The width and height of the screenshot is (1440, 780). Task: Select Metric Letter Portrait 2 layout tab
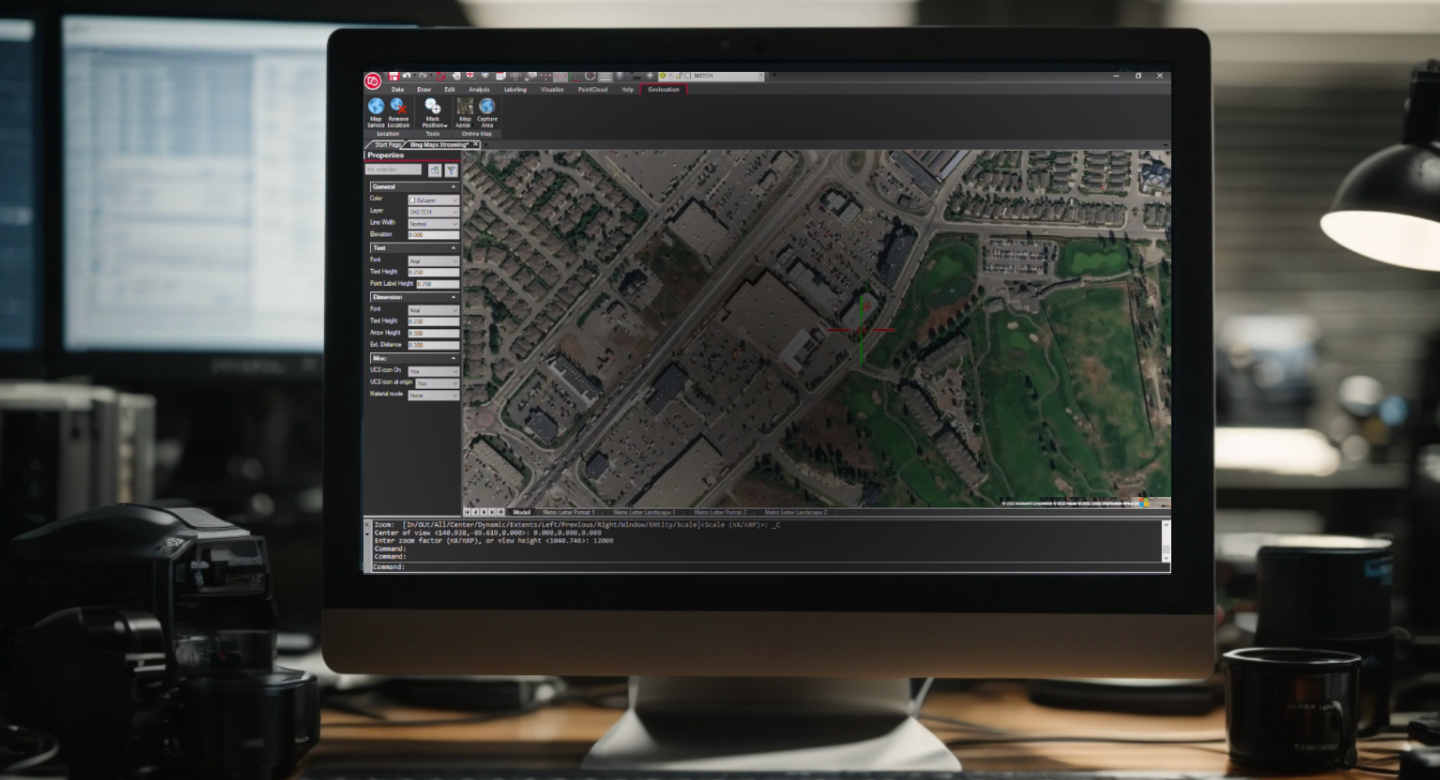pos(721,511)
